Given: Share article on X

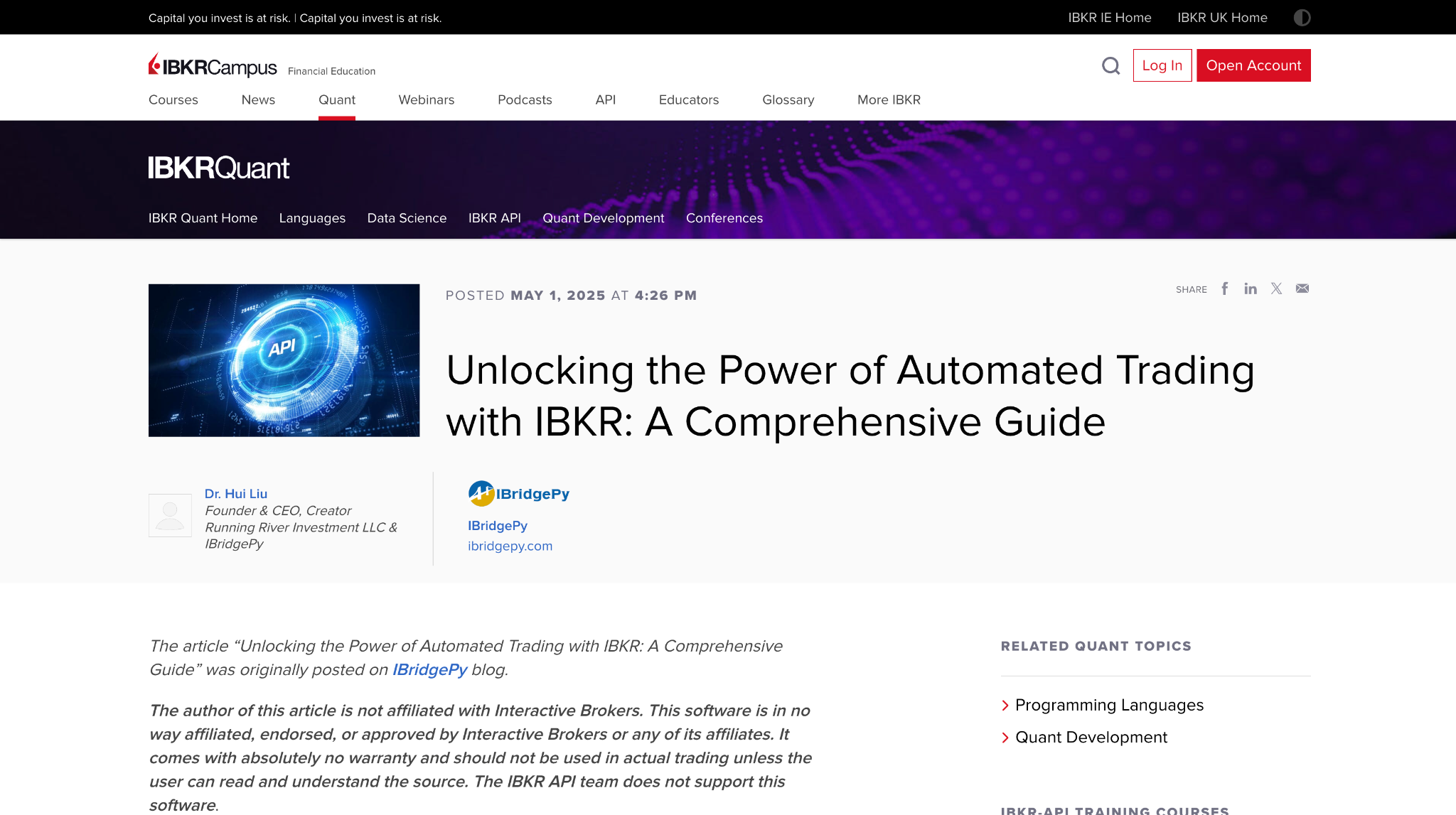Looking at the screenshot, I should pos(1277,288).
